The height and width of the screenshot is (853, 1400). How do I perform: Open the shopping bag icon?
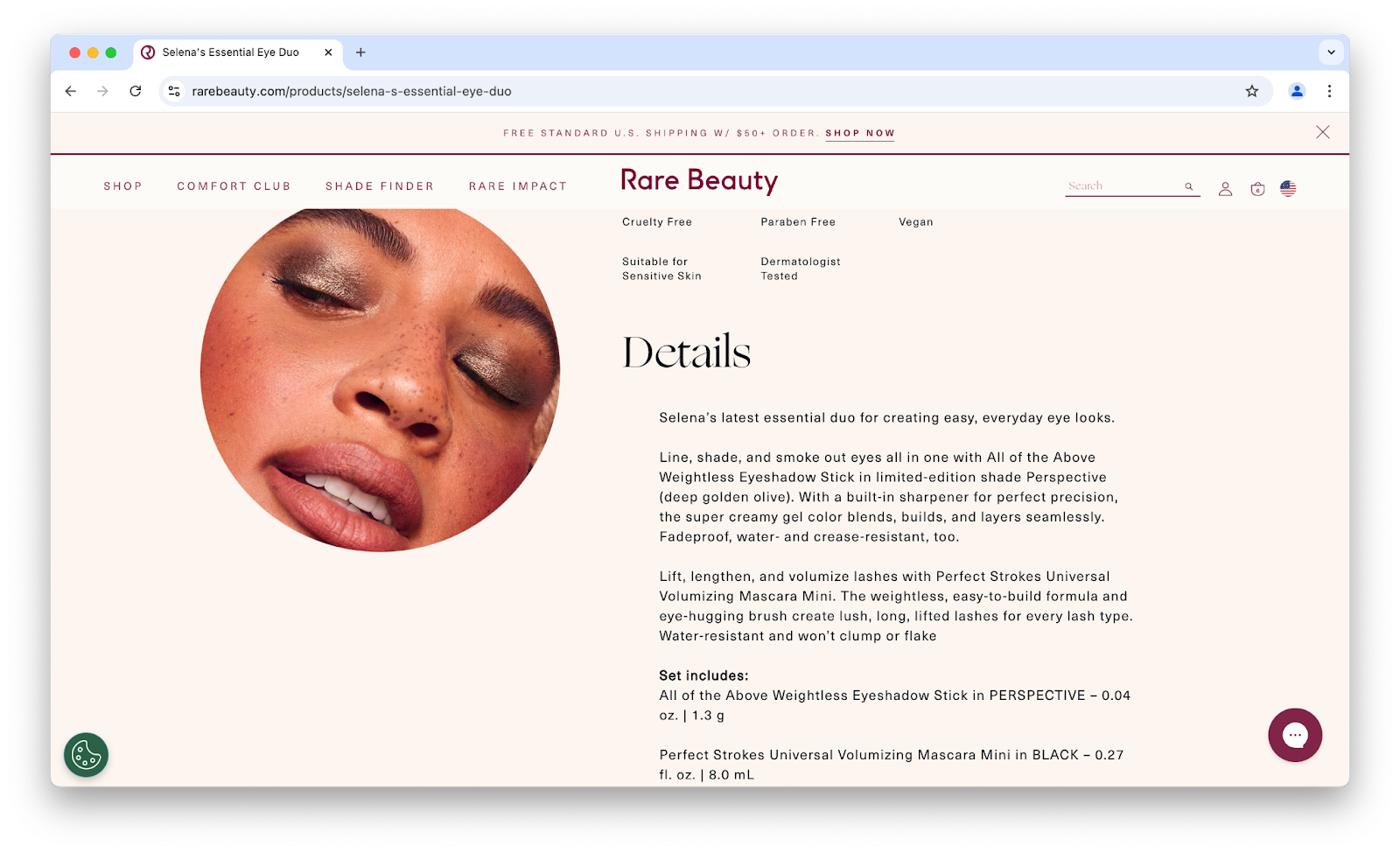[x=1257, y=189]
